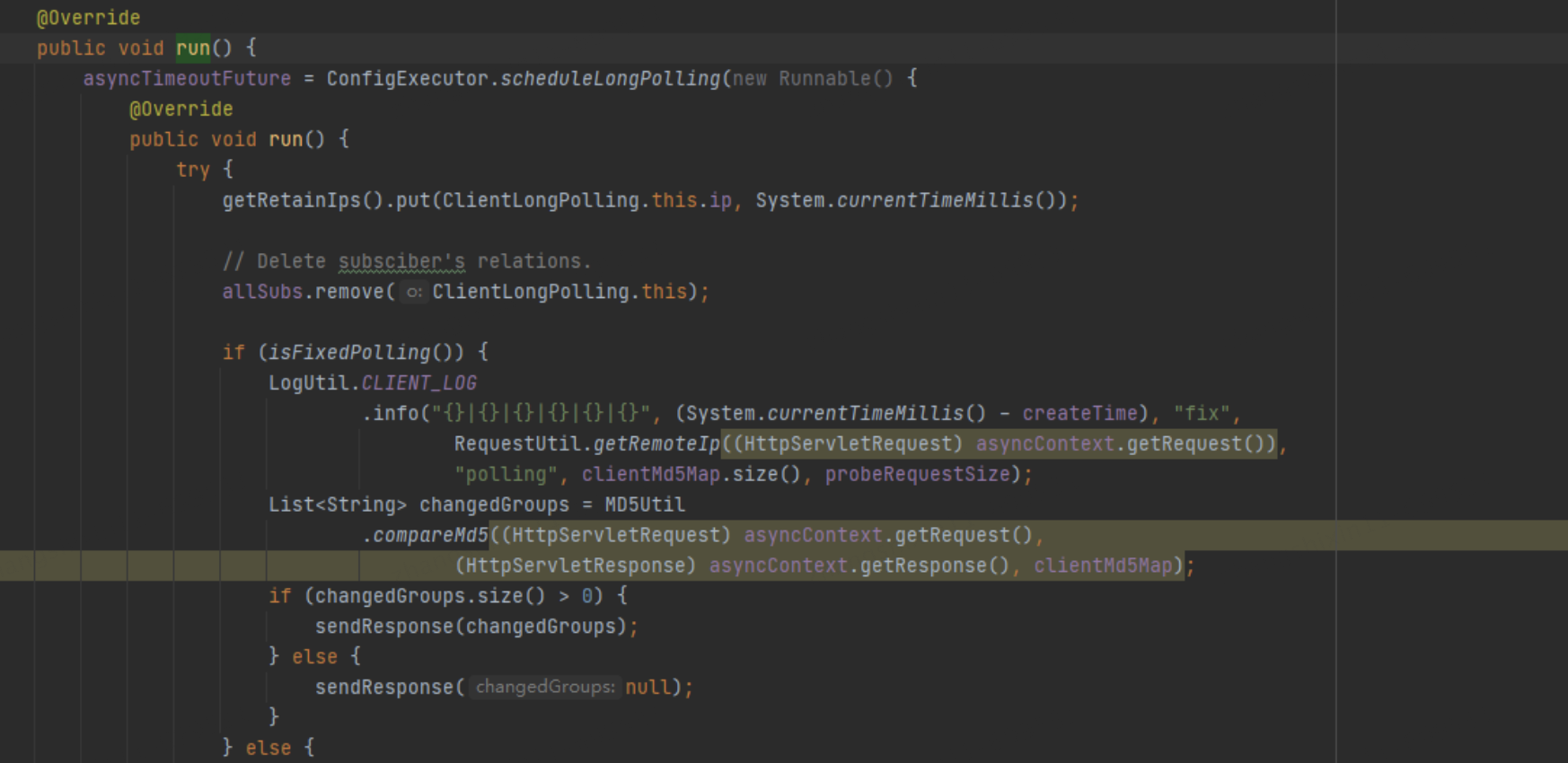
Task: Click the scheduleLongPolling method call
Action: click(611, 78)
